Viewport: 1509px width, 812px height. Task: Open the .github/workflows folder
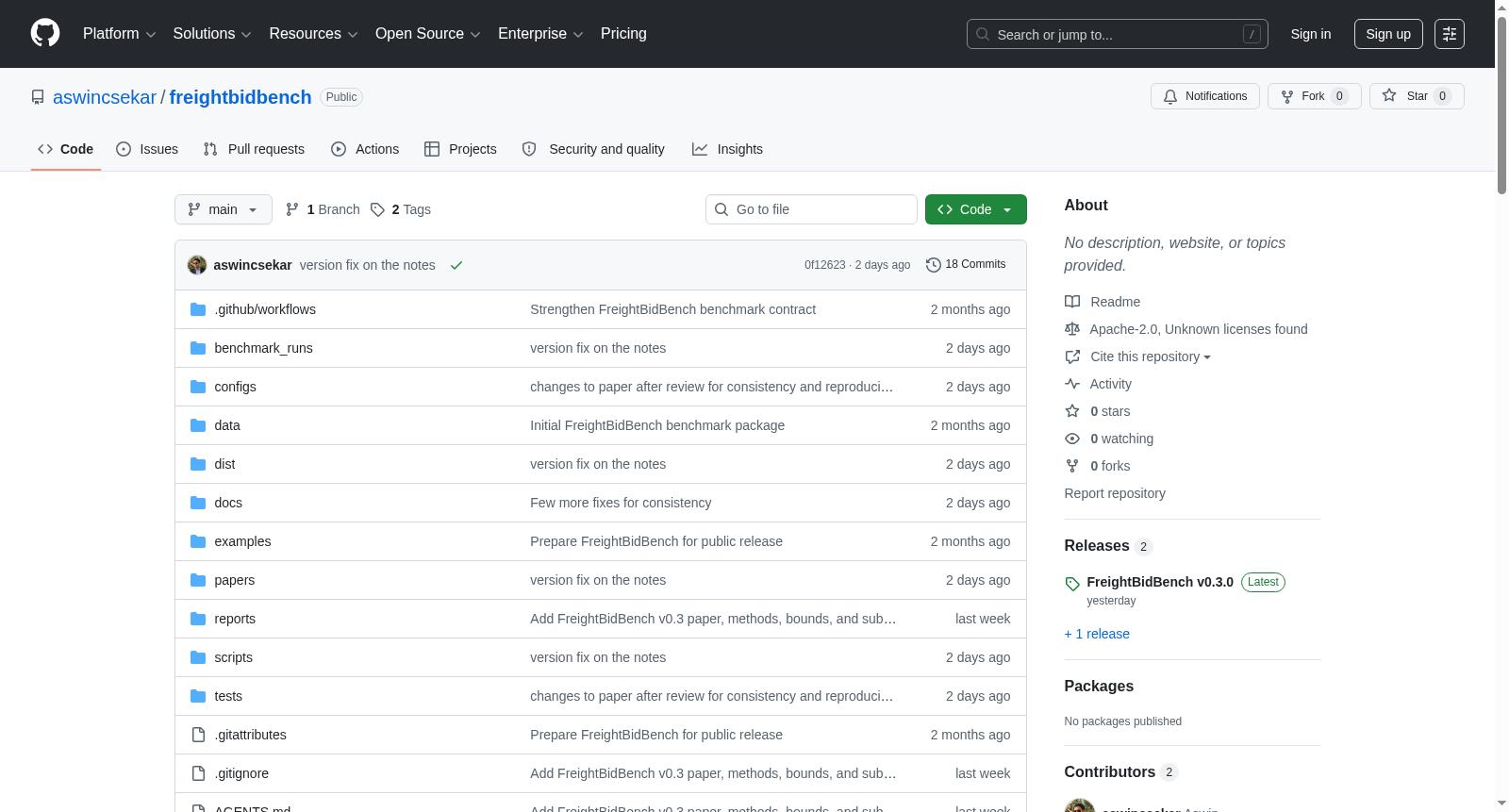point(265,309)
